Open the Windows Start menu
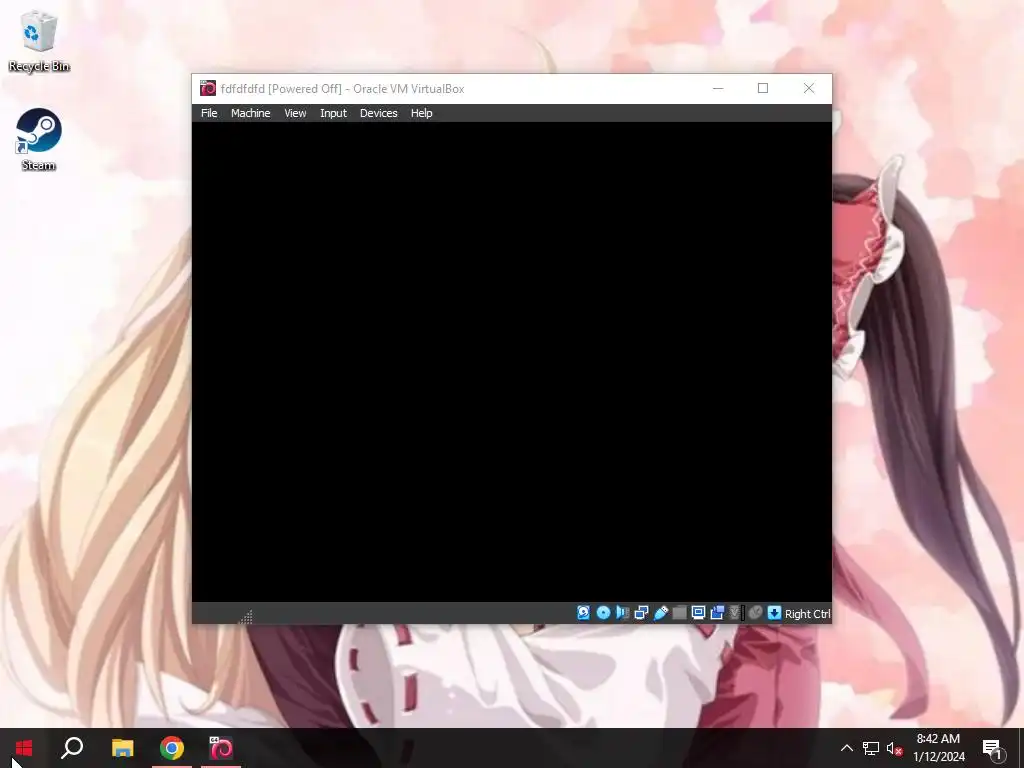 (24, 748)
